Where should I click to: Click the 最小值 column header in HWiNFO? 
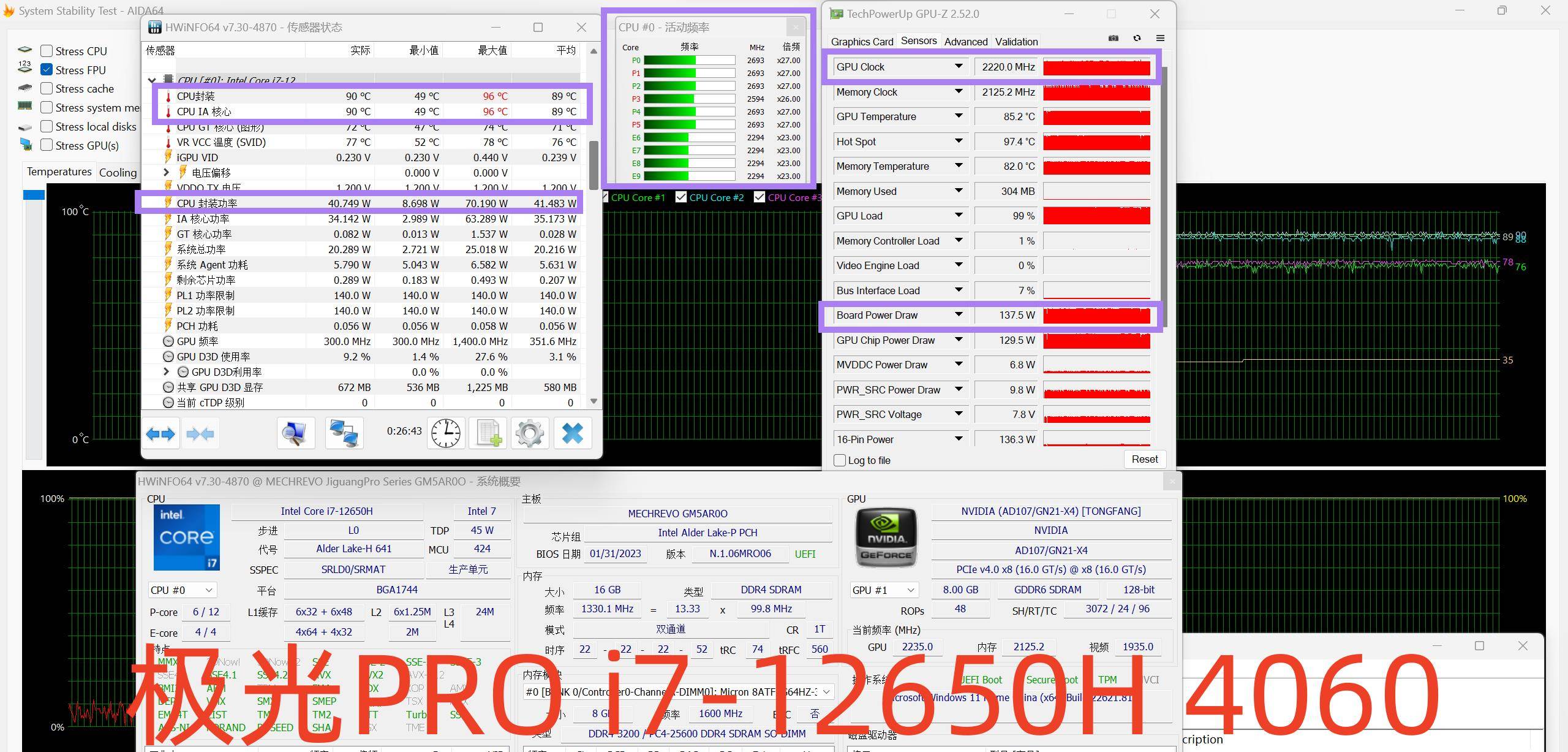click(x=409, y=50)
